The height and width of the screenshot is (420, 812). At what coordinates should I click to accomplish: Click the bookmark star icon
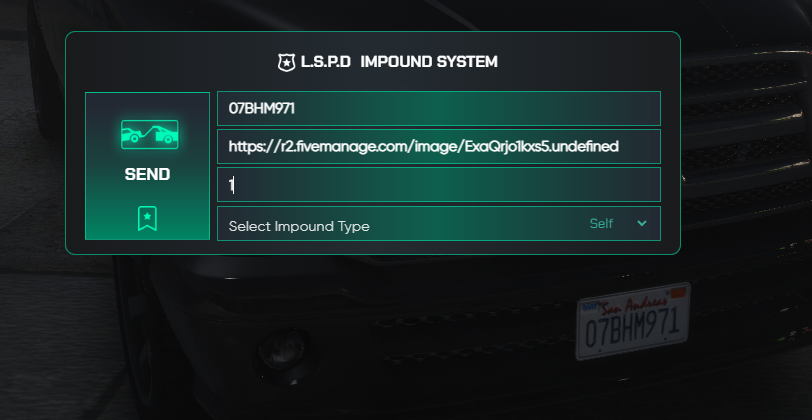pyautogui.click(x=148, y=219)
